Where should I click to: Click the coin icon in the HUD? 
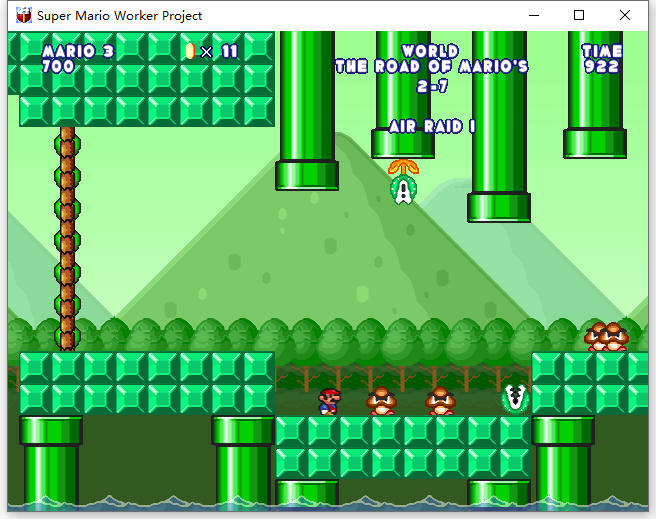[x=190, y=51]
